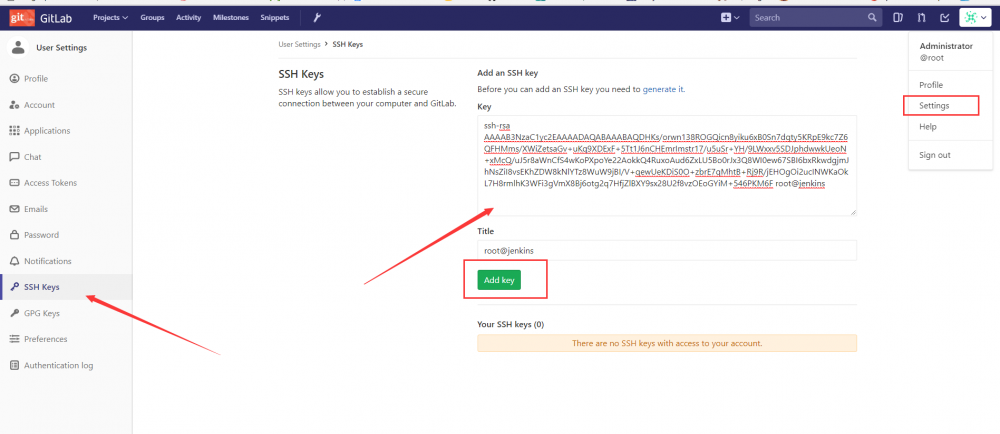
Task: Click the search magnifier icon
Action: click(872, 17)
